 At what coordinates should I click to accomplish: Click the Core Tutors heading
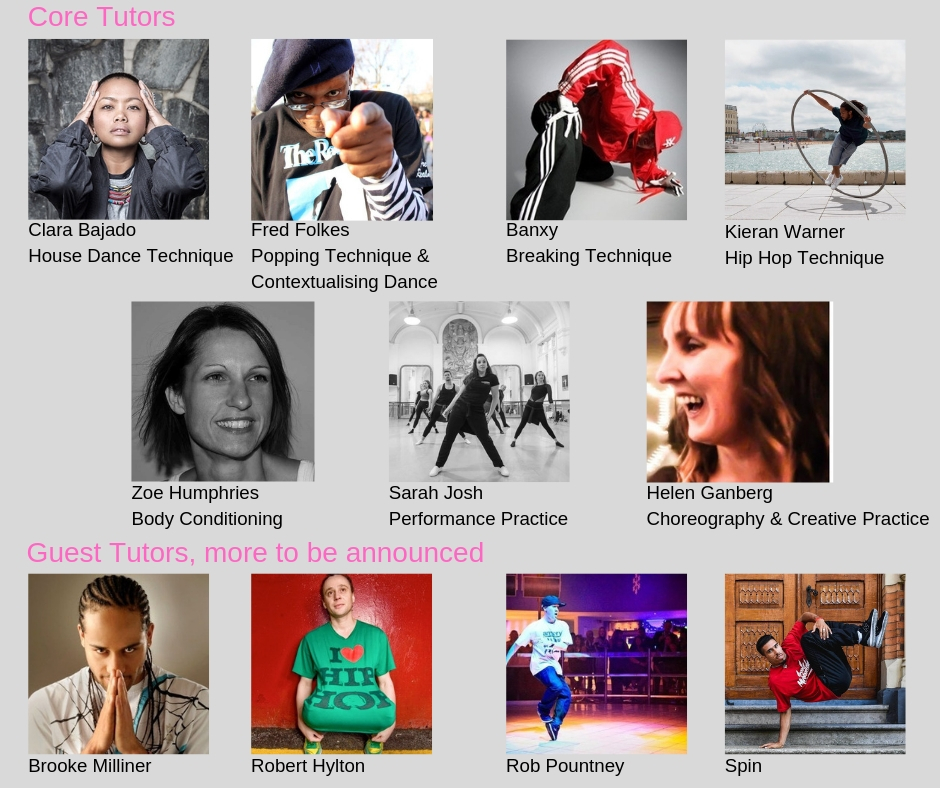coord(101,17)
